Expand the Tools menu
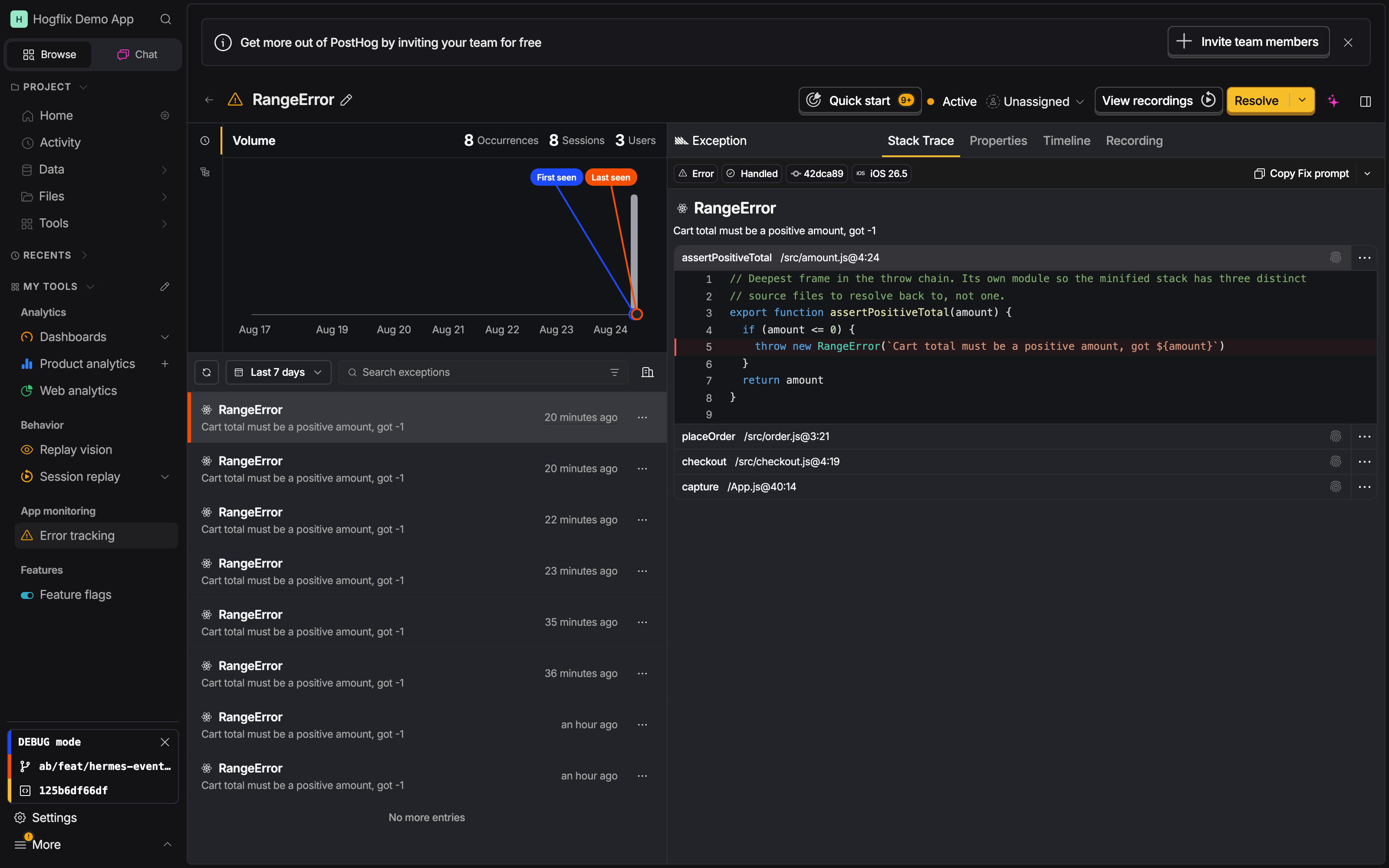Viewport: 1389px width, 868px height. (x=165, y=224)
